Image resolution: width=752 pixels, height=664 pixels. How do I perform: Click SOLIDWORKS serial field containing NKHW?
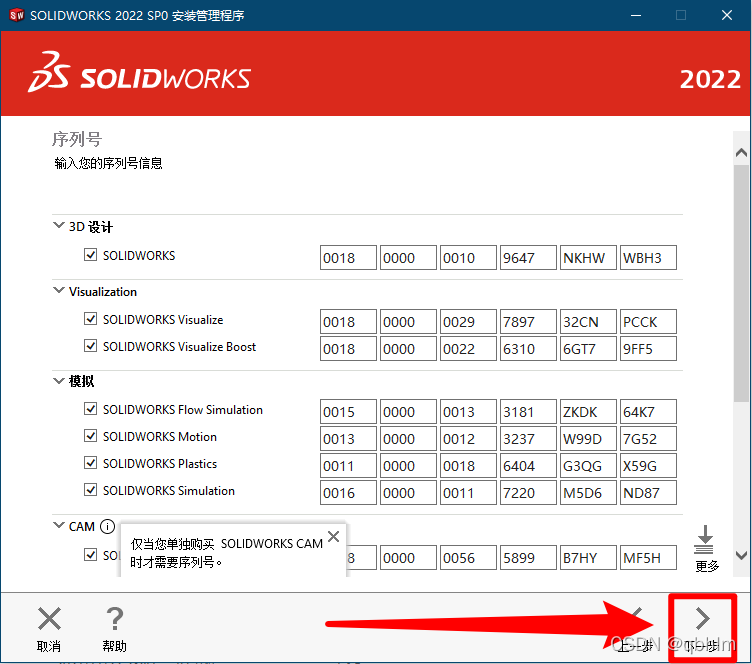588,258
